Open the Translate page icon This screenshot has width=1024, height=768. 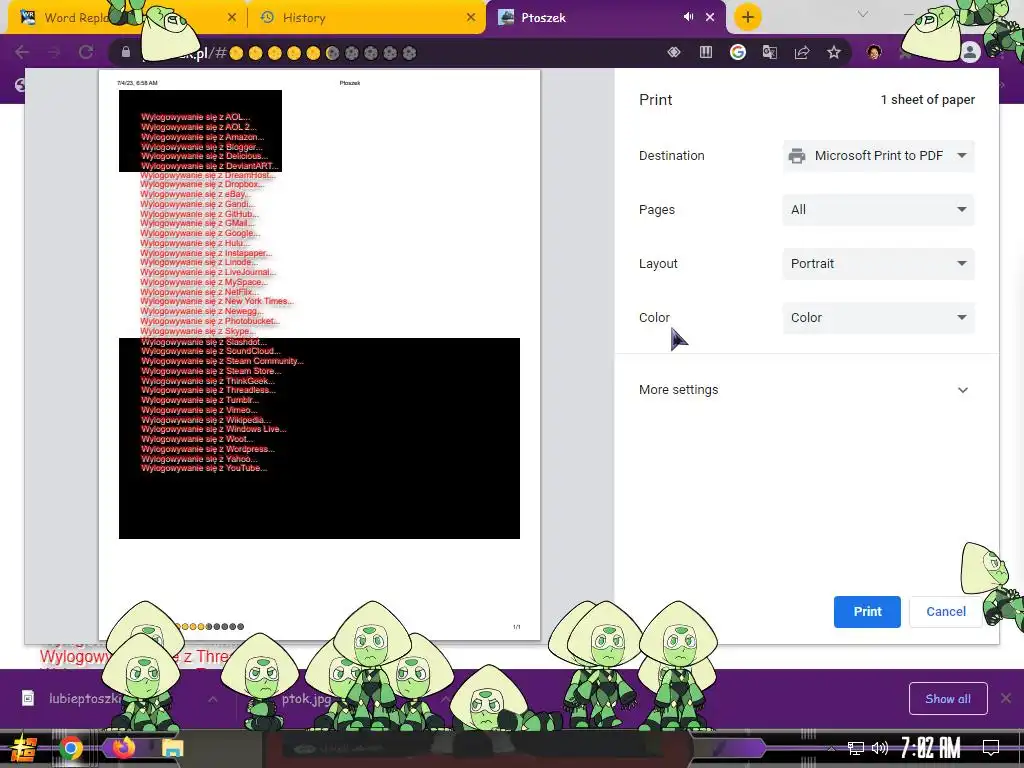click(x=770, y=52)
